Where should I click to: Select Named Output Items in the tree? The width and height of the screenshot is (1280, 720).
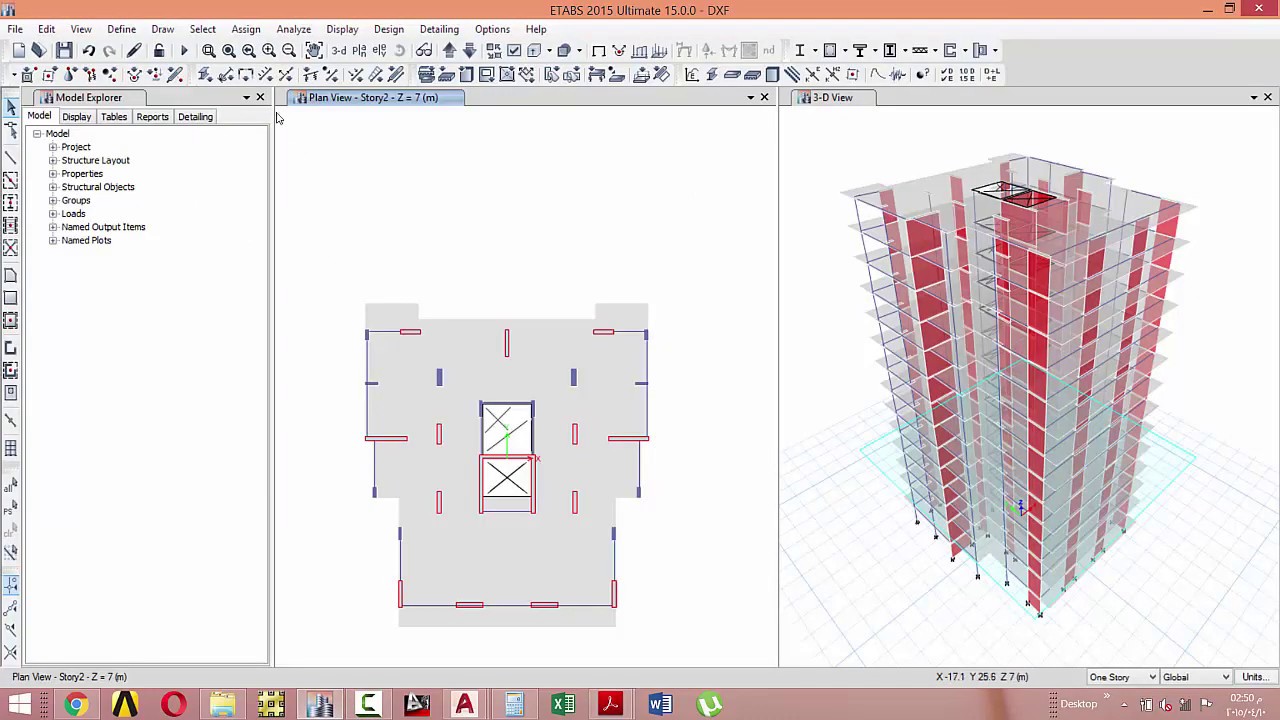click(x=103, y=227)
